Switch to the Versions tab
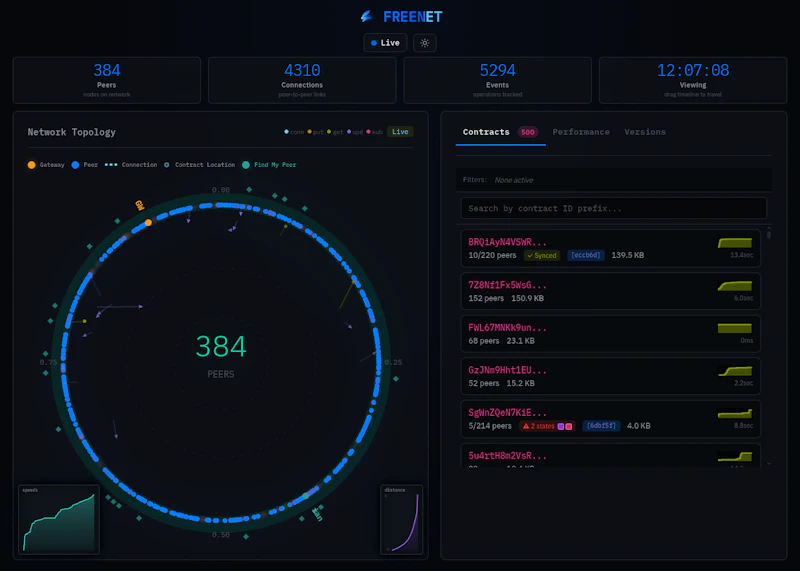The height and width of the screenshot is (571, 800). point(645,132)
